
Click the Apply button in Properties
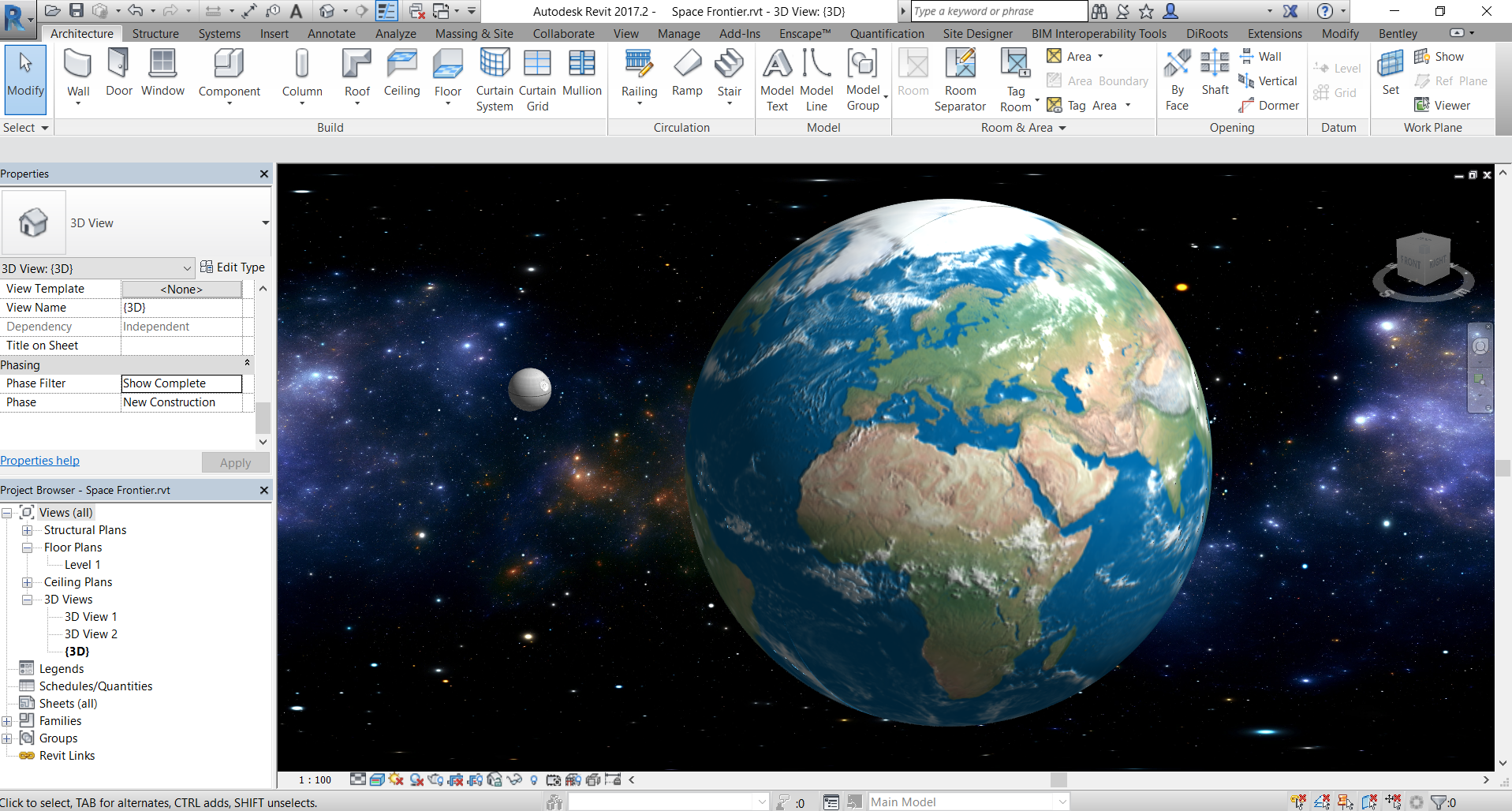pyautogui.click(x=235, y=462)
